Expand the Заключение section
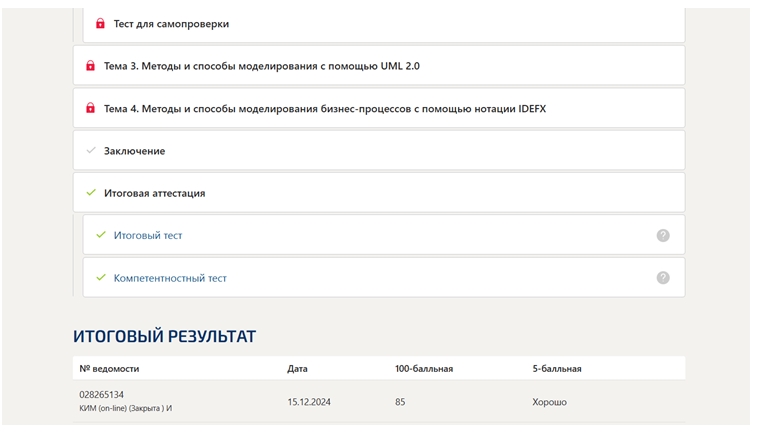761x433 pixels. (x=379, y=150)
